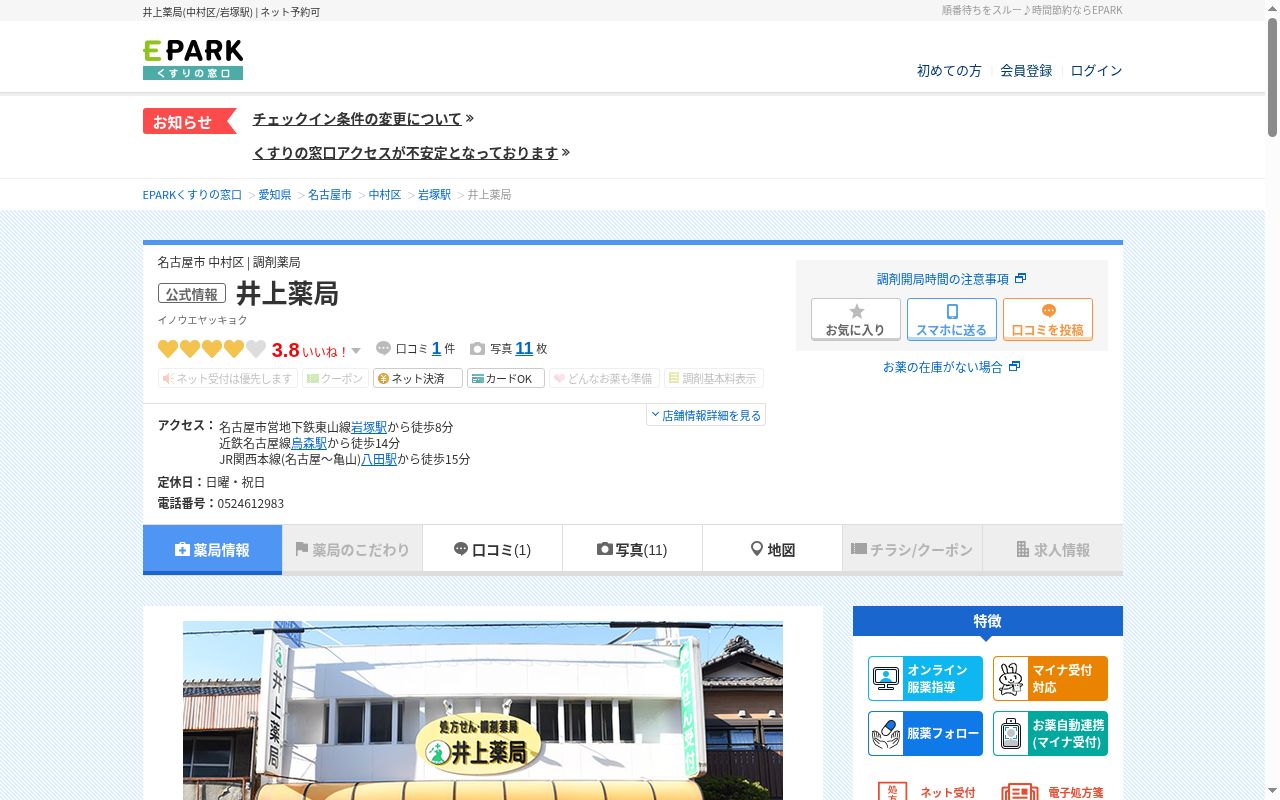Click the どんなお薬も準備 badge
Screen dimensions: 1280x800
604,378
